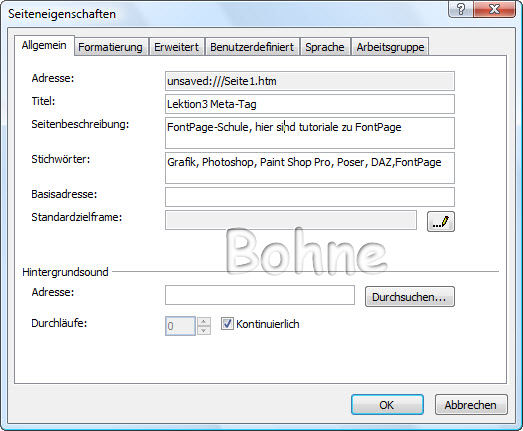Confirm with the OK button

coord(387,405)
